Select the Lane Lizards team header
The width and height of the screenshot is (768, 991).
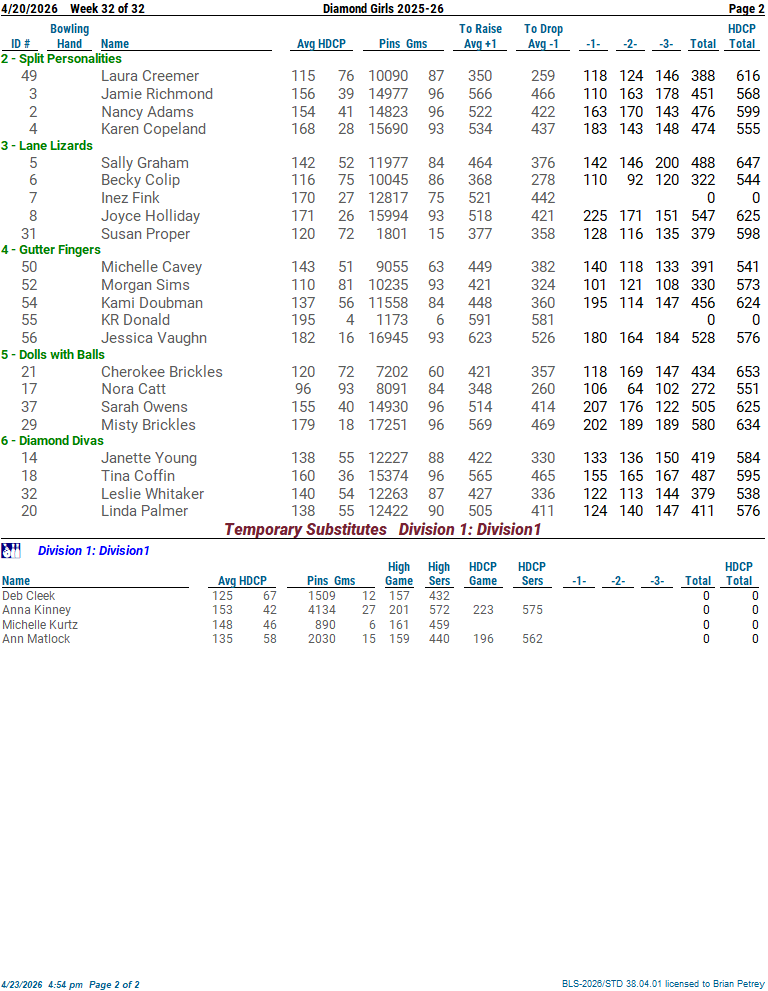click(47, 146)
